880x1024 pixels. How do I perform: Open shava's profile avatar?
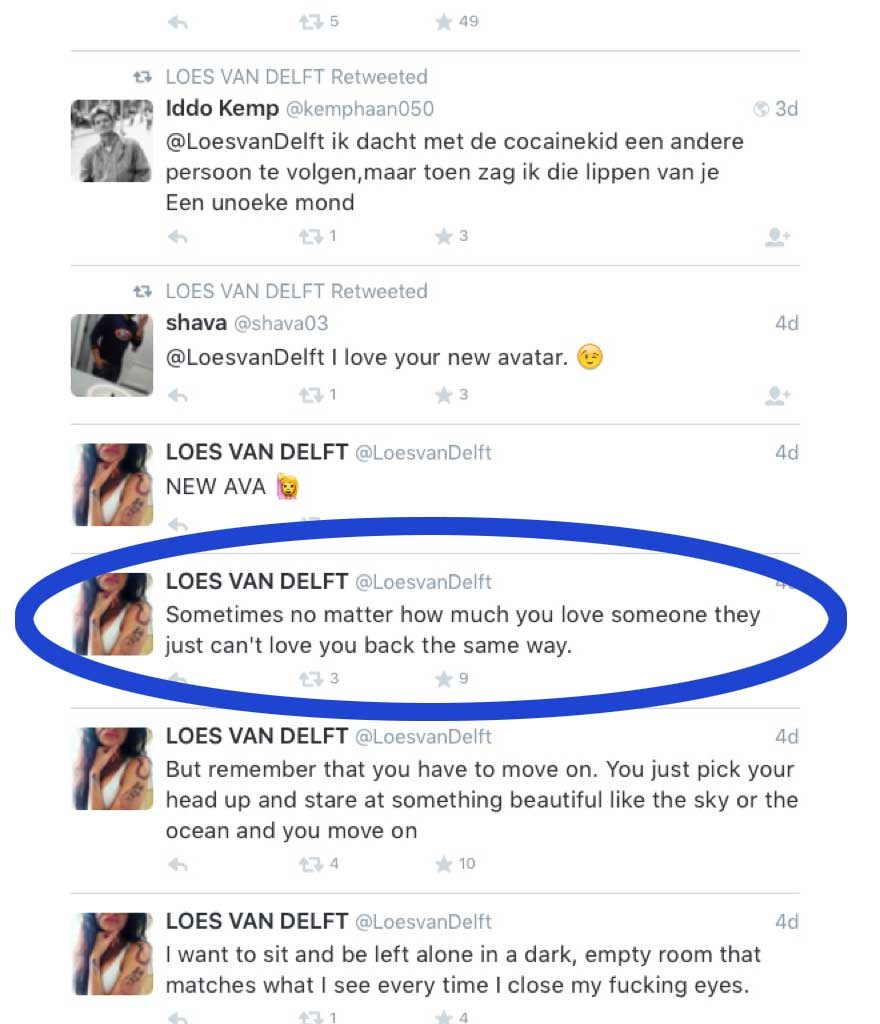click(112, 355)
